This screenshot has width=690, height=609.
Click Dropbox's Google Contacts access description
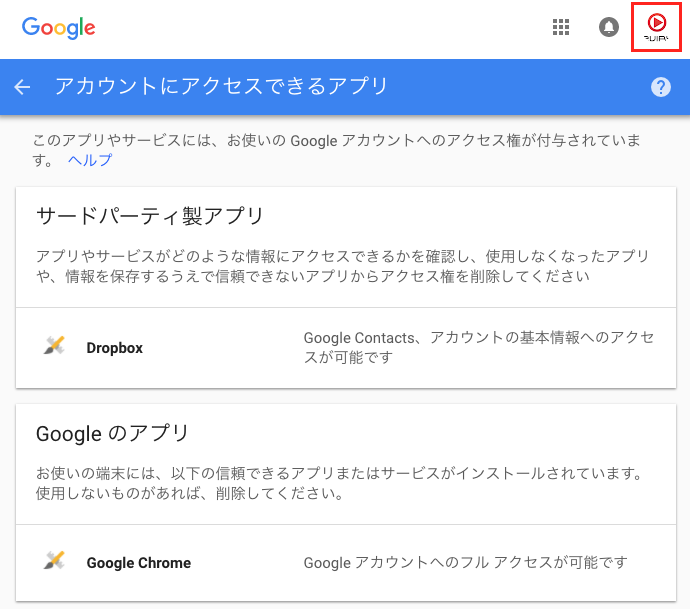tap(478, 347)
